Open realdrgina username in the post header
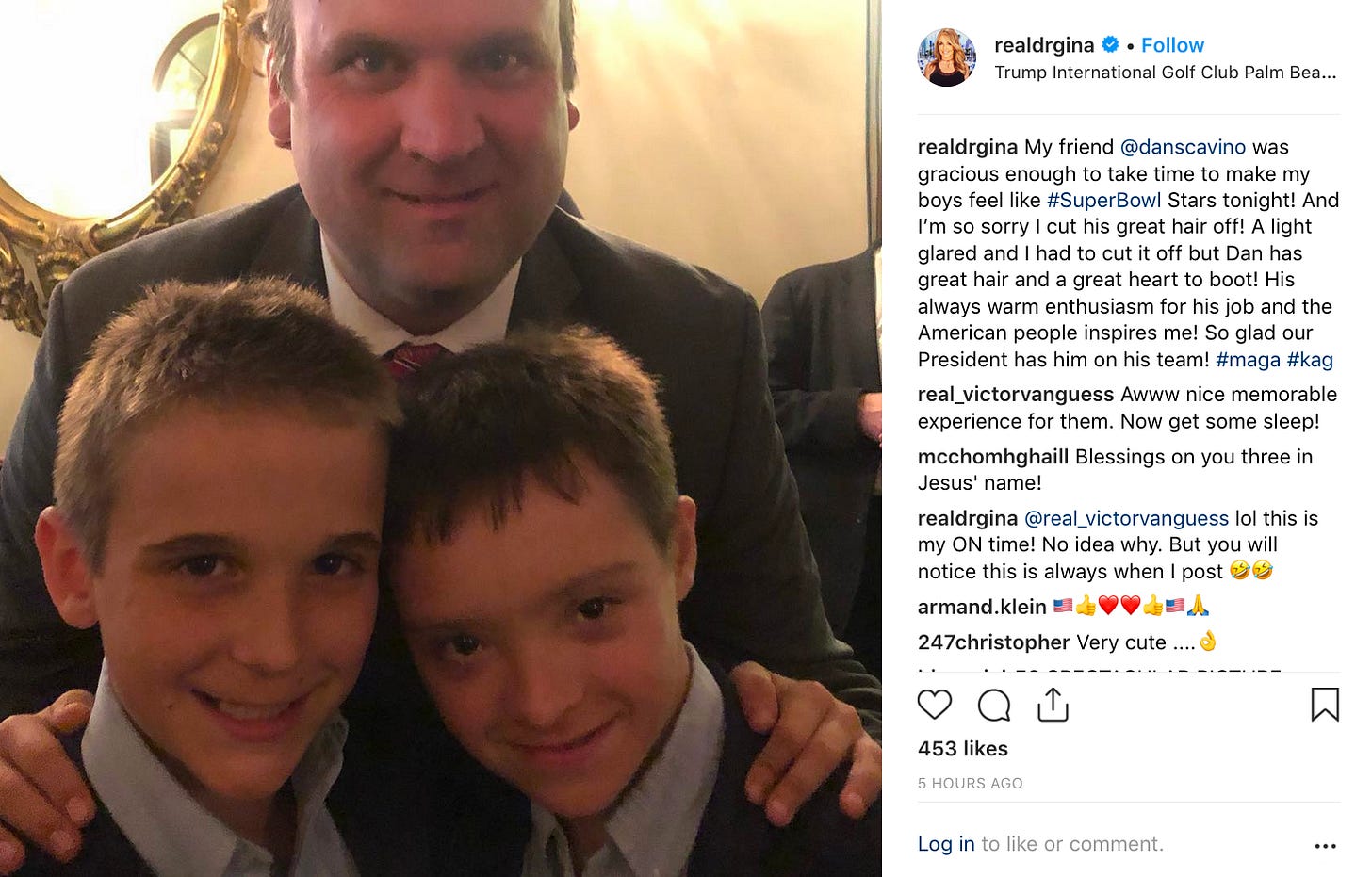1372x877 pixels. pyautogui.click(x=1044, y=45)
